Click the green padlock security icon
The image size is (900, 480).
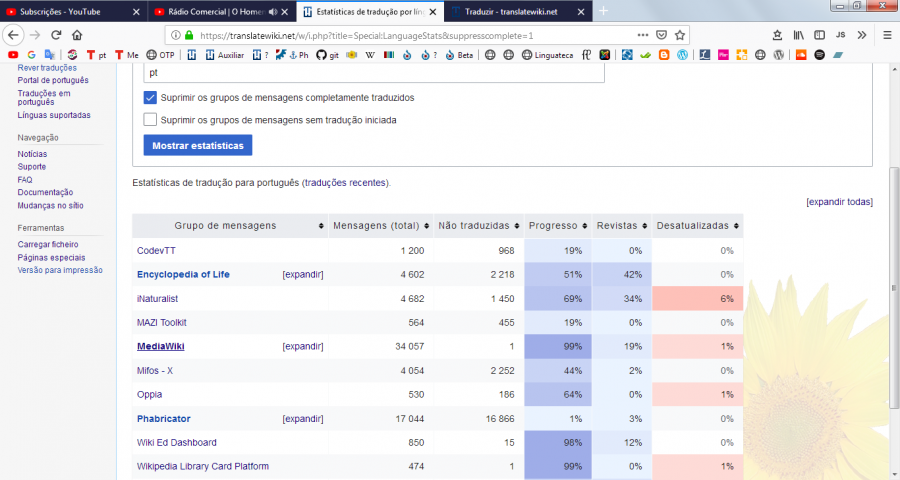[189, 36]
